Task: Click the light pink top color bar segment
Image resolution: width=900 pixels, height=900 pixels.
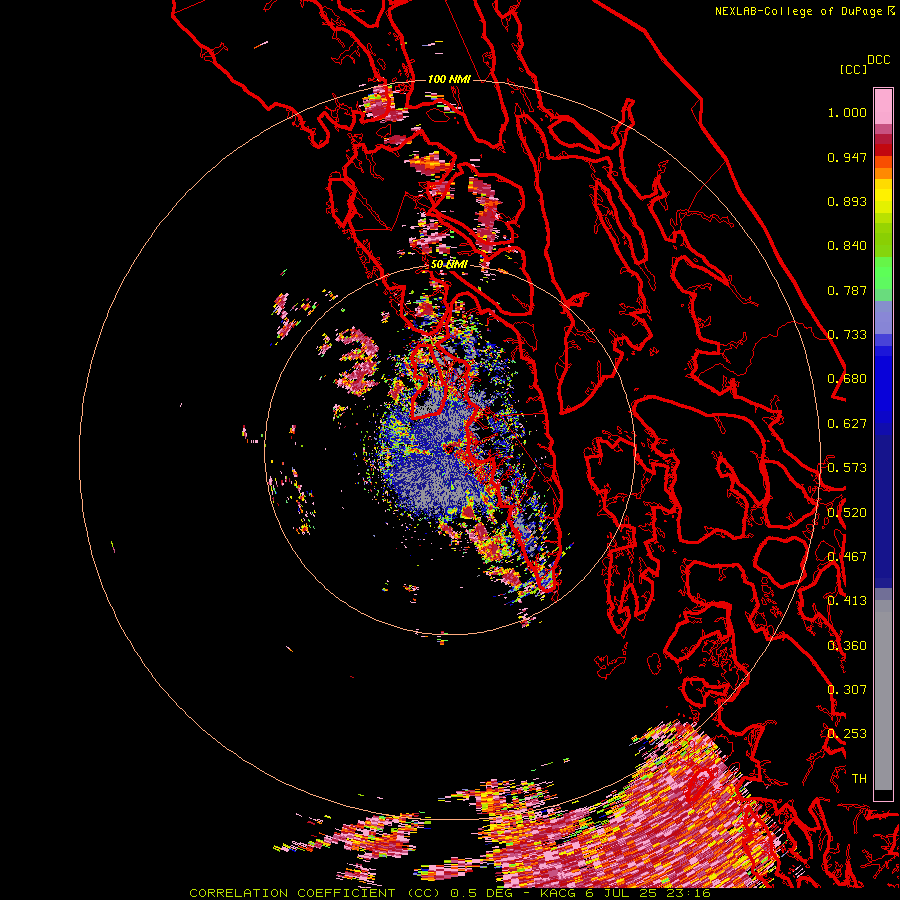Action: tap(883, 106)
